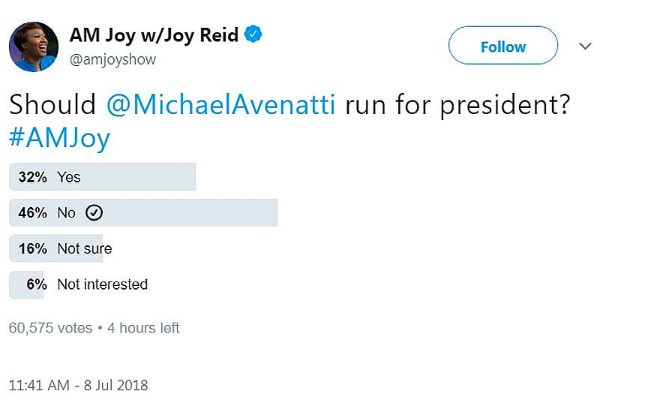Screen dimensions: 654x403
Task: Select the 46% No poll option
Action: (x=143, y=213)
